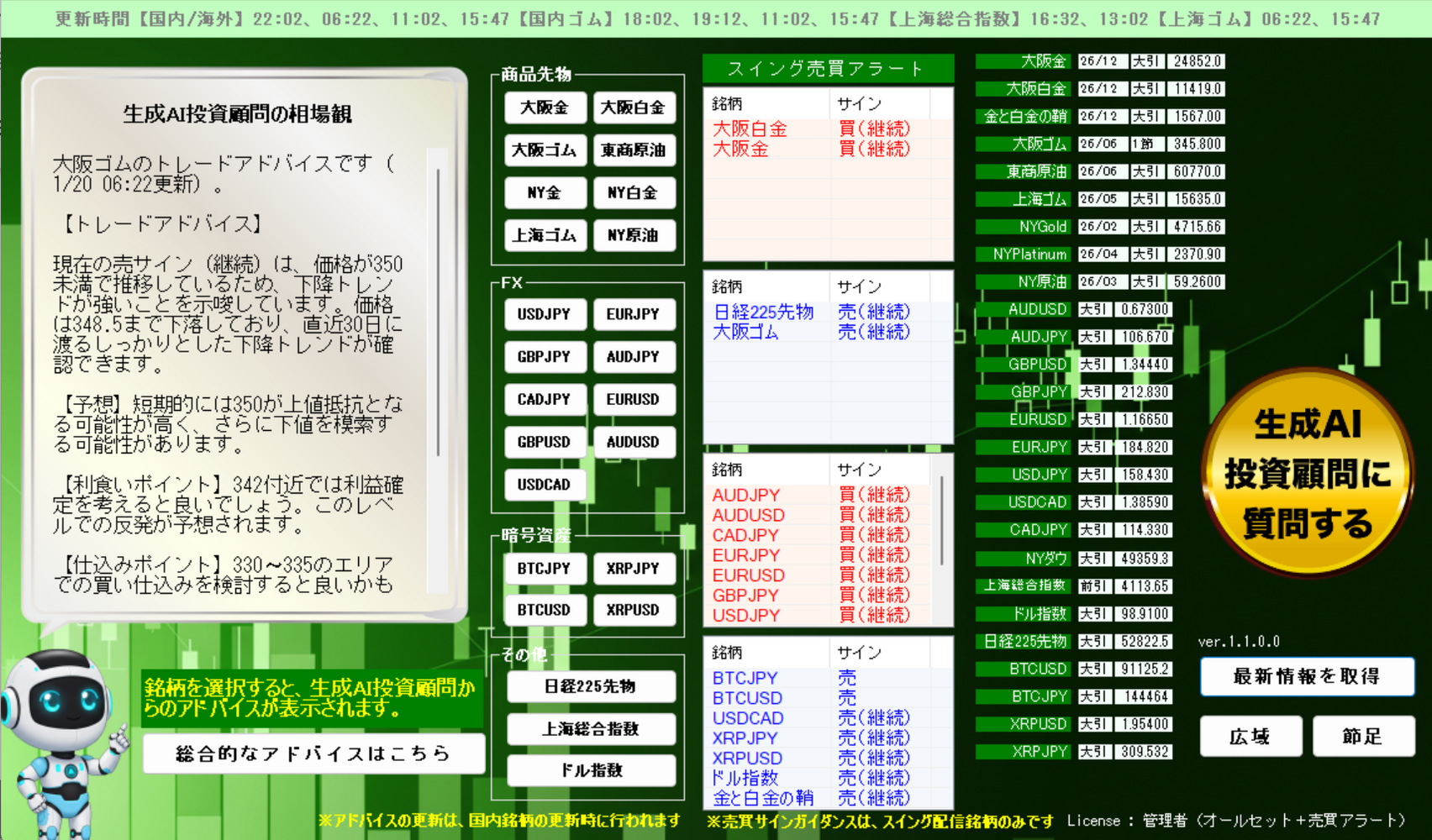Open 総合的なアドバイスはこちら advice button
The height and width of the screenshot is (840, 1432).
point(313,753)
